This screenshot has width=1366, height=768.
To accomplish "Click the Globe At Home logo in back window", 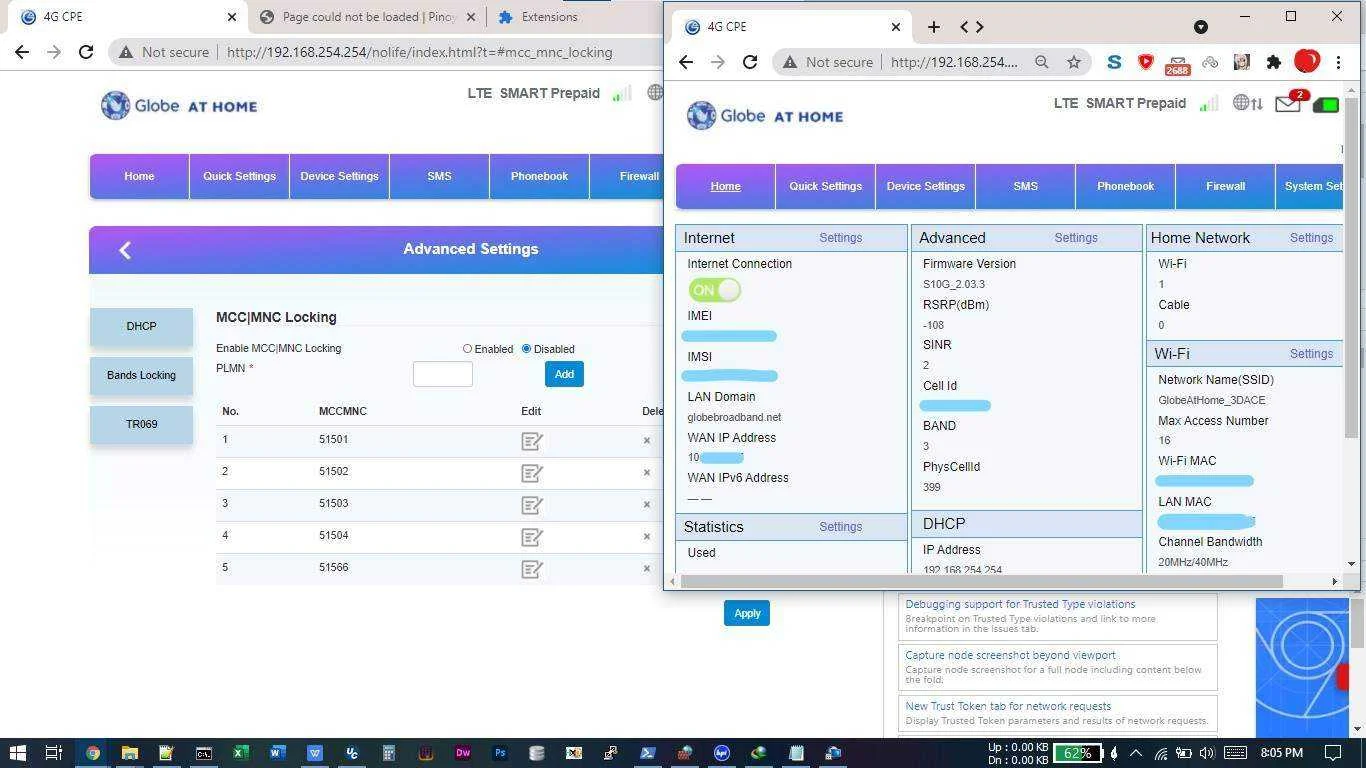I will (179, 105).
